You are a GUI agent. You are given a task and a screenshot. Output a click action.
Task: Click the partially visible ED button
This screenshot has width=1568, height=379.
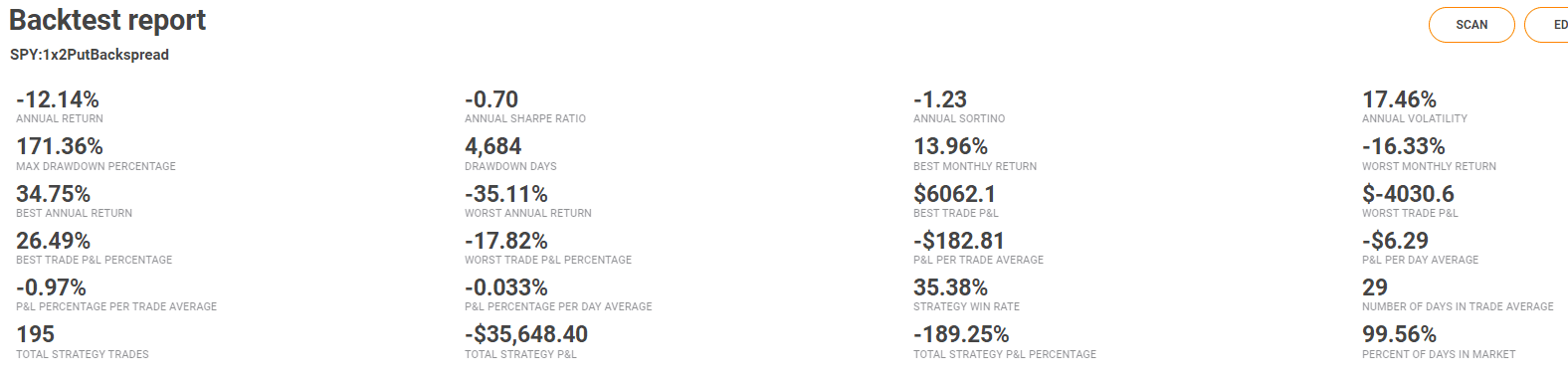[1548, 25]
